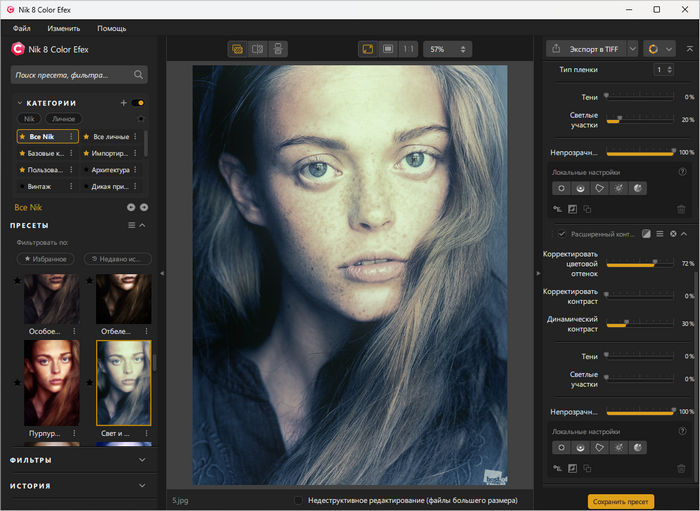Enable Недеструктивное редактирование checkbox
Image resolution: width=700 pixels, height=511 pixels.
[x=299, y=499]
